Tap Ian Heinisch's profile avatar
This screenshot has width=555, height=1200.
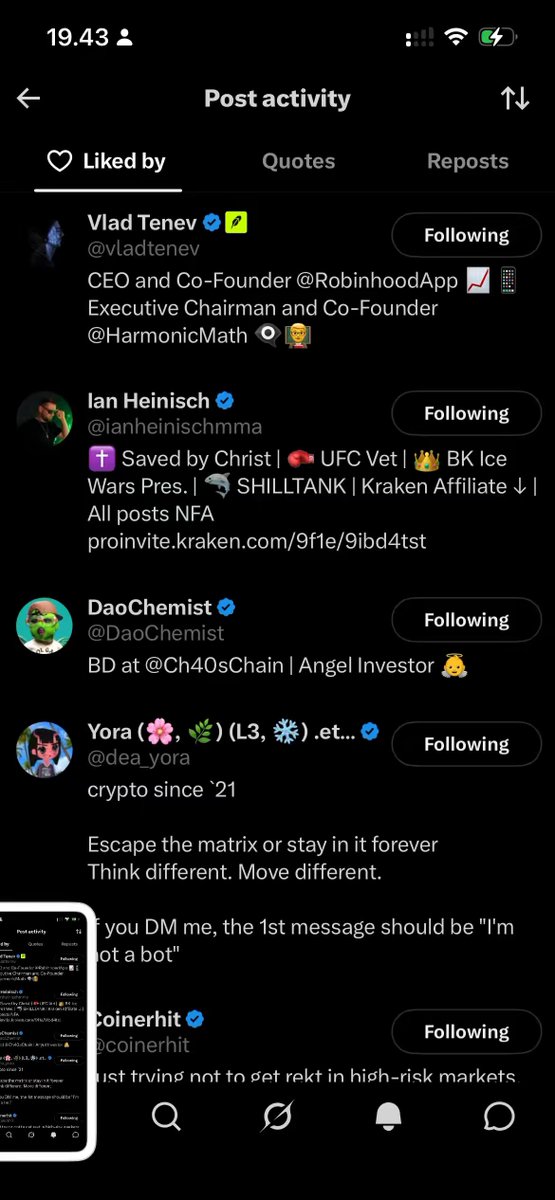point(44,418)
